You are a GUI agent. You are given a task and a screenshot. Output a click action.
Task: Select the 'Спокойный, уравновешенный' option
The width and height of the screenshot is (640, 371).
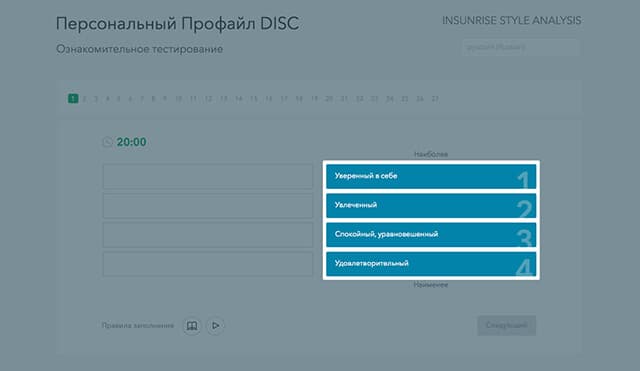pos(431,235)
